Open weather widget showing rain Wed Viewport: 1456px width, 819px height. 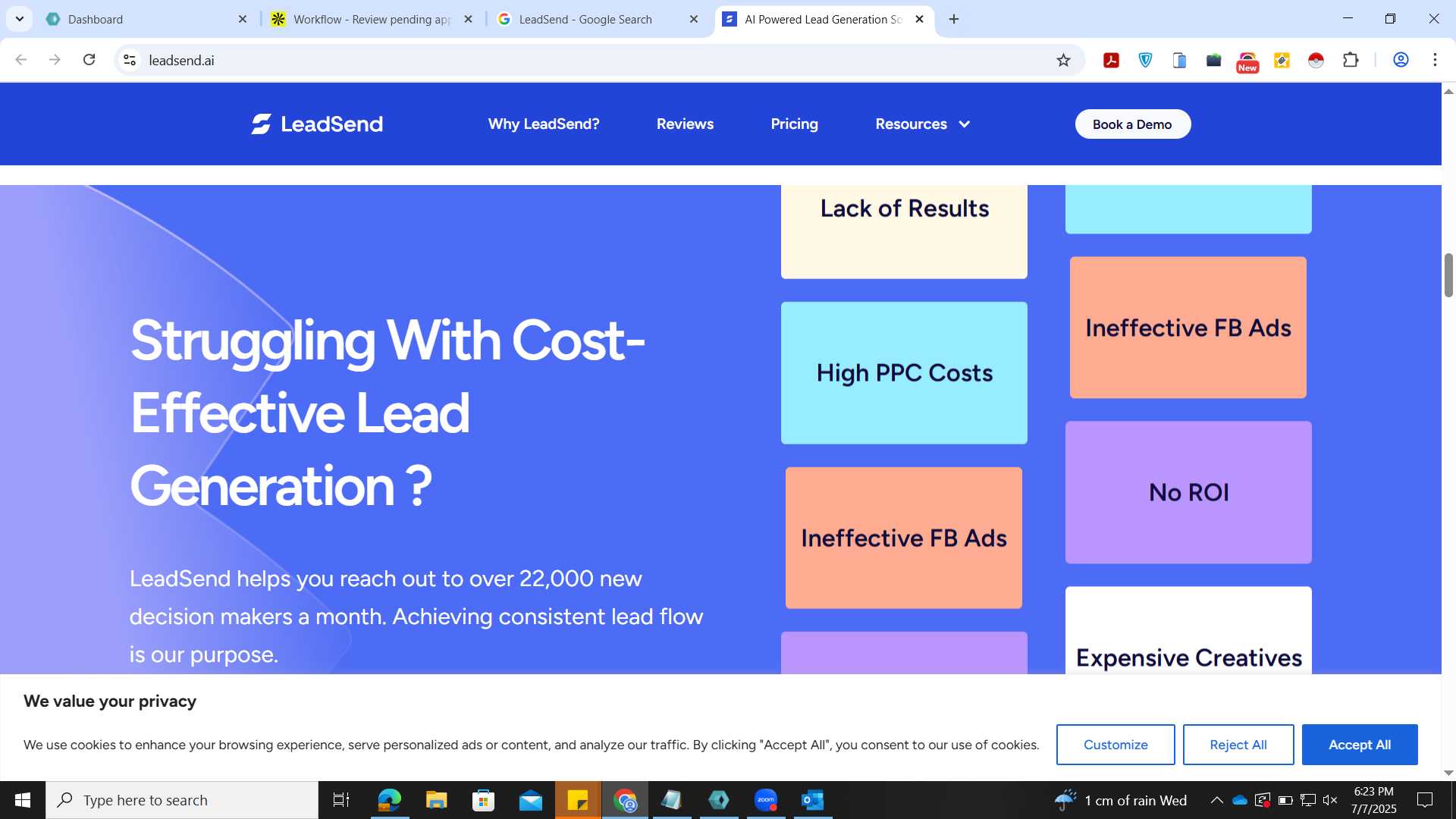coord(1121,800)
